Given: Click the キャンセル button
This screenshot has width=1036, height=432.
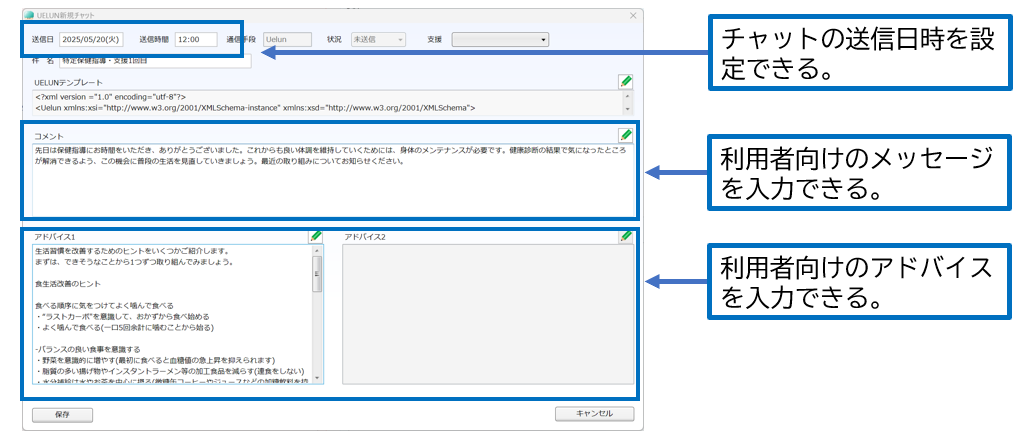Looking at the screenshot, I should click(x=594, y=413).
